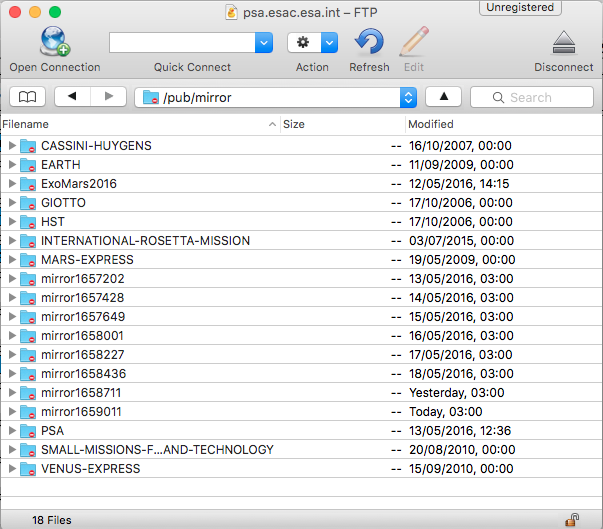603x529 pixels.
Task: Click the HST folder icon
Action: pos(28,222)
